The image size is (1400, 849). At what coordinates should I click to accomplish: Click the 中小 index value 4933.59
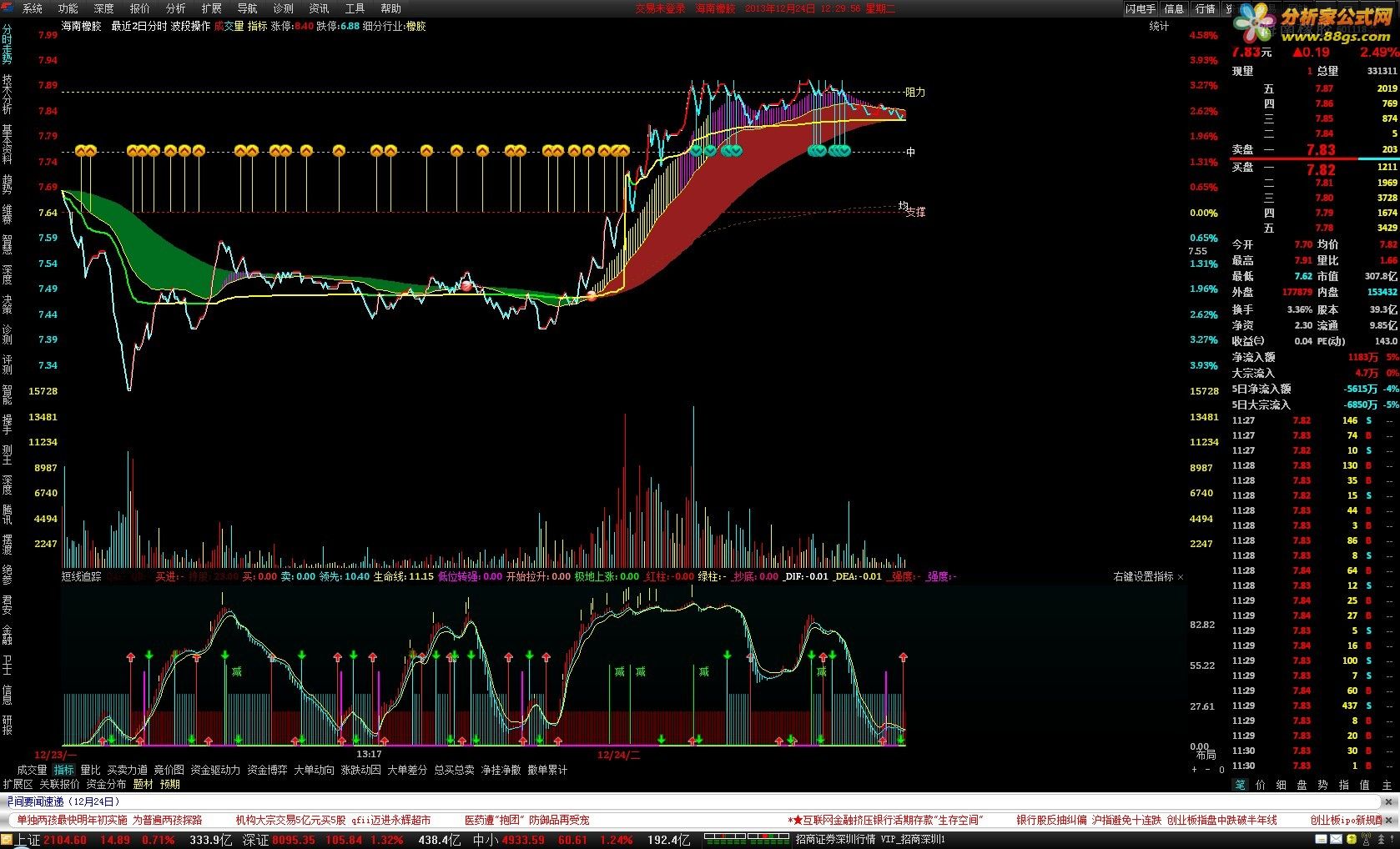[523, 840]
